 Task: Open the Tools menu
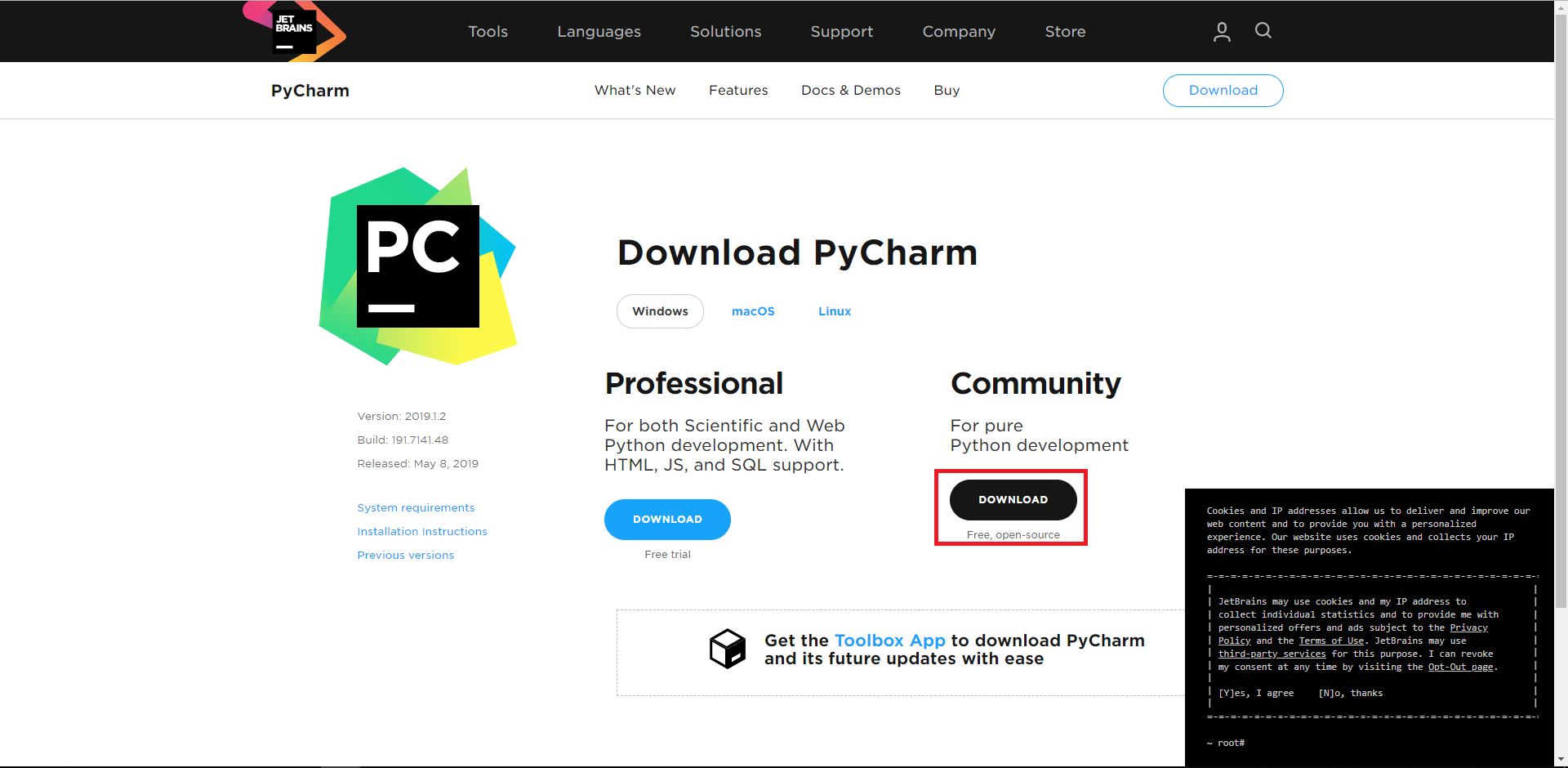[488, 31]
